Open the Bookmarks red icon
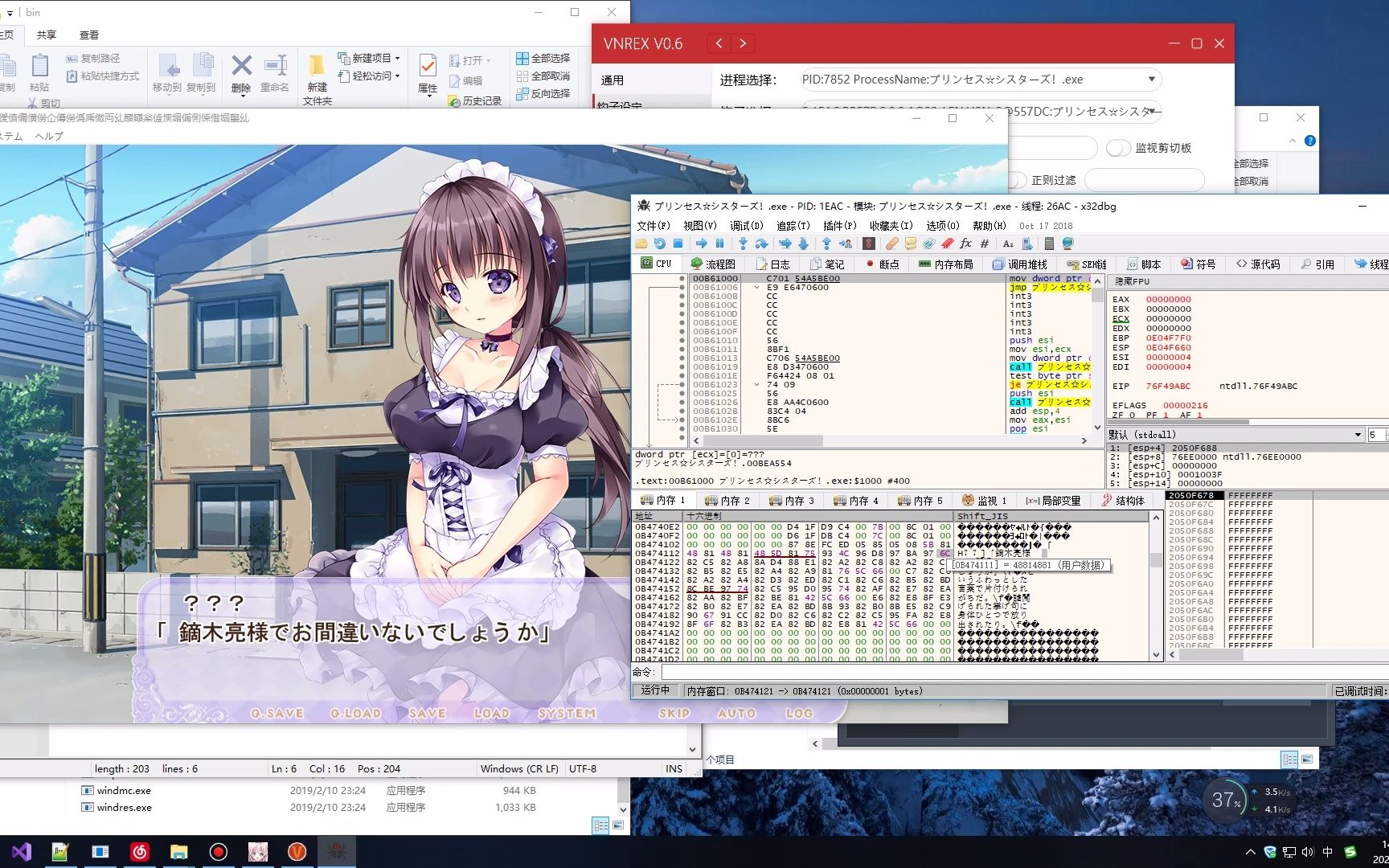The height and width of the screenshot is (868, 1389). [x=947, y=244]
